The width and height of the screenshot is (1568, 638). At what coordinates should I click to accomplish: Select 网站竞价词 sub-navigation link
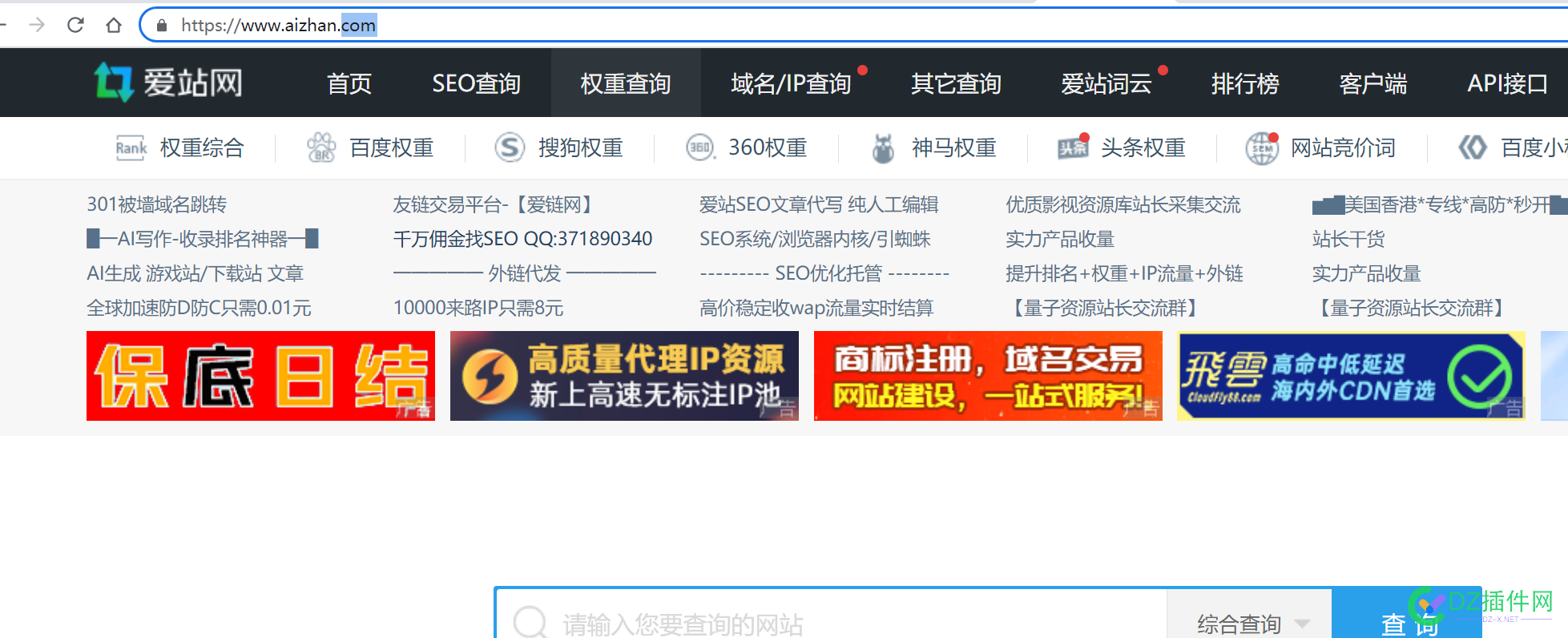click(x=1344, y=147)
